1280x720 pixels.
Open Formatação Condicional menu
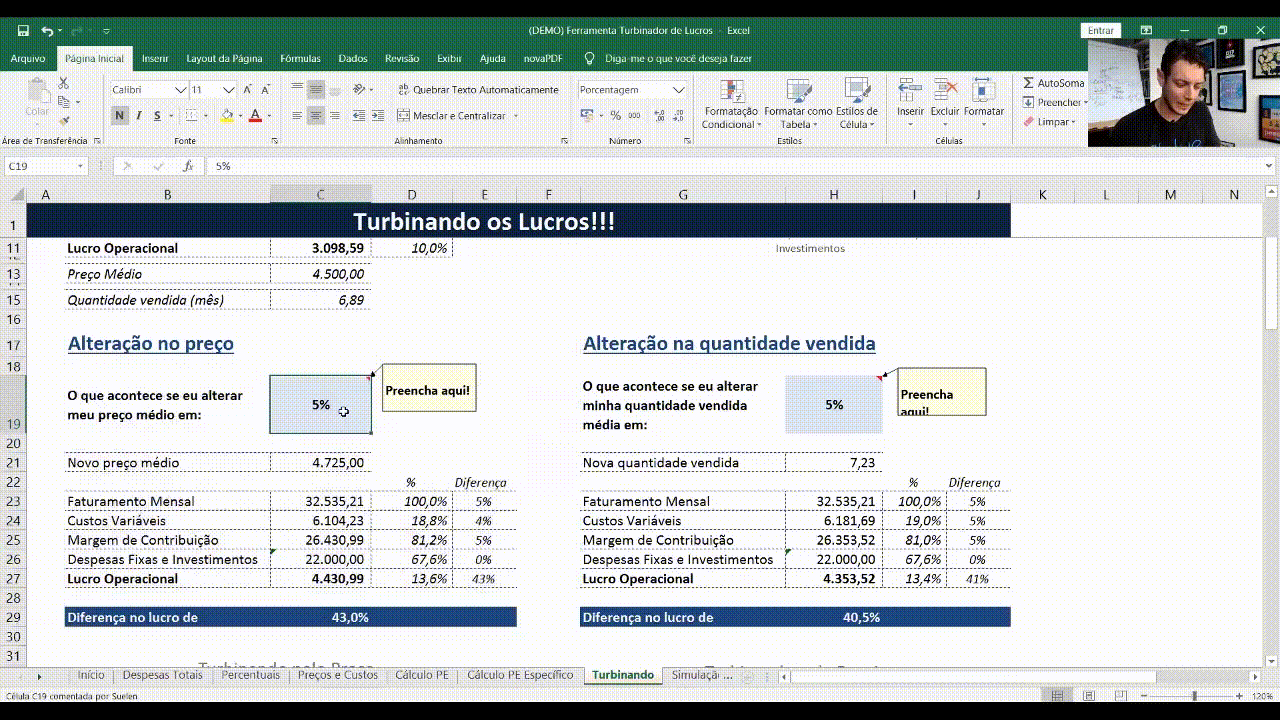[730, 105]
